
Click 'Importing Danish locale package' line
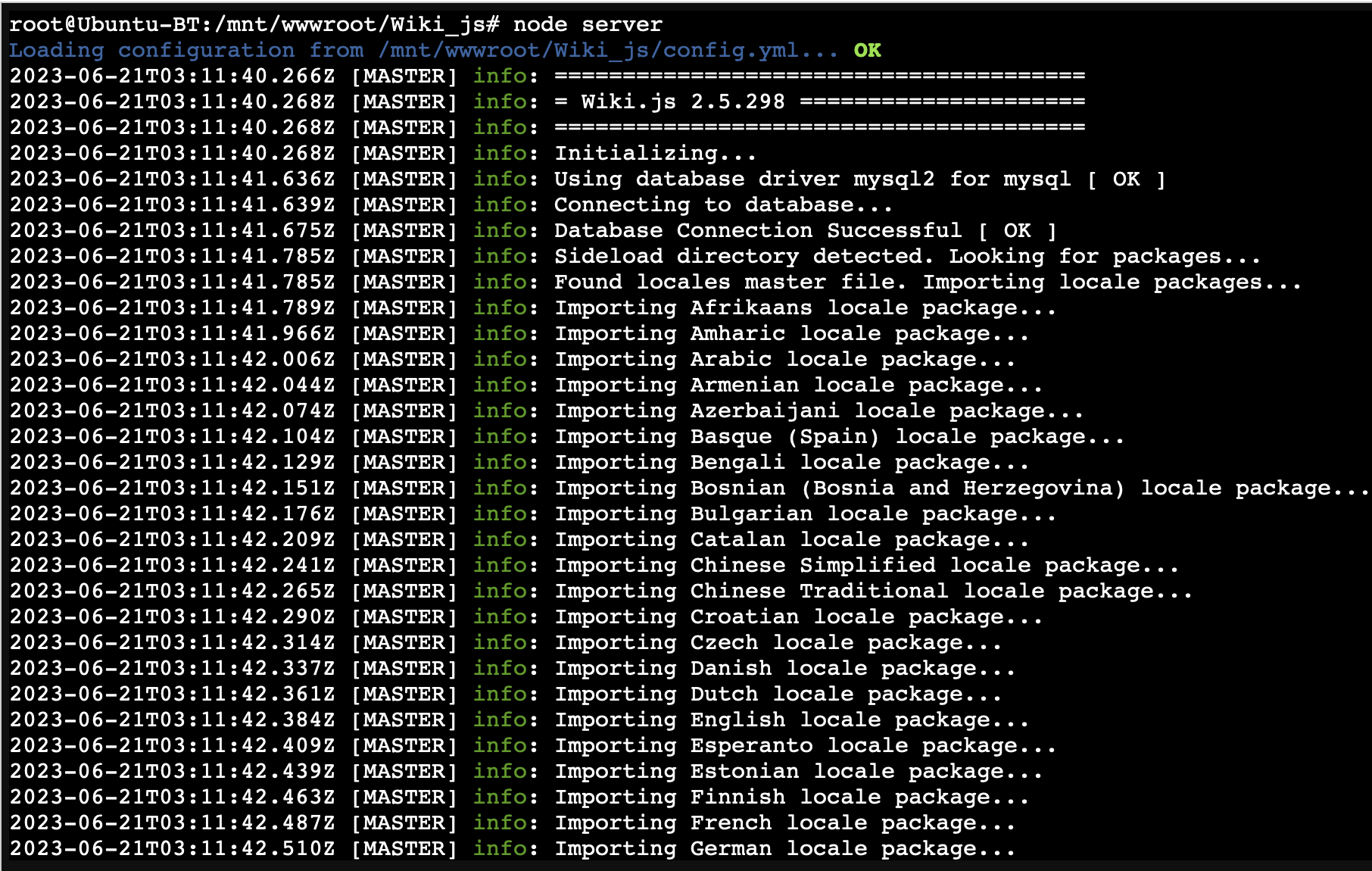coord(784,668)
